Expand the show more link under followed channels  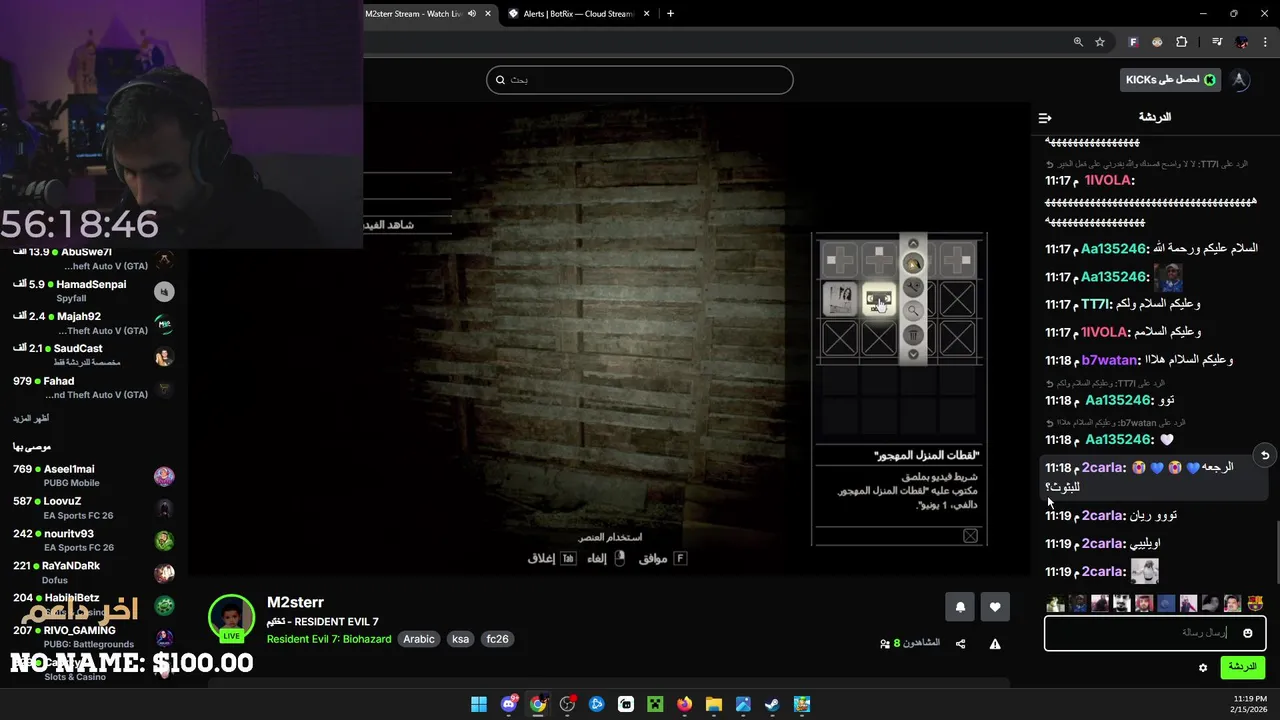[x=31, y=419]
